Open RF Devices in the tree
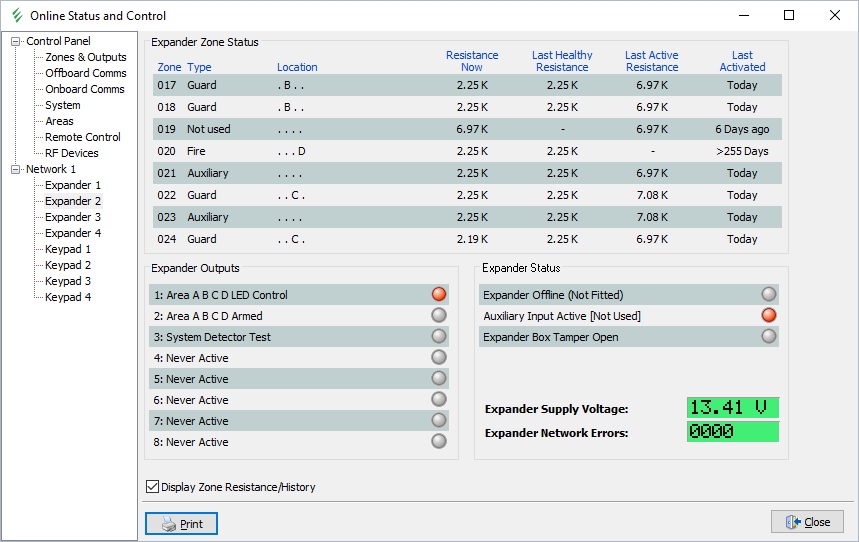Screen dimensions: 859x542 click(x=71, y=153)
